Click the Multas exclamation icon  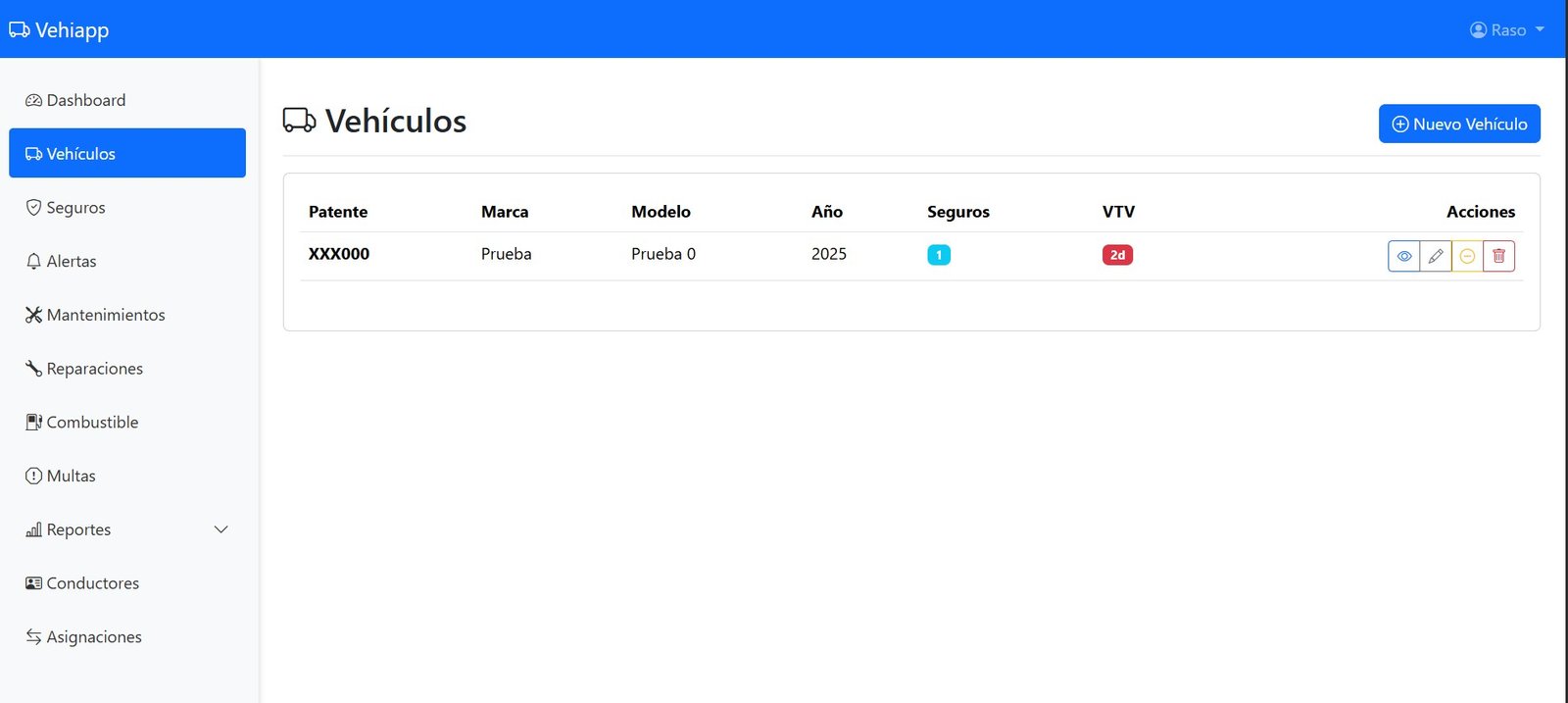pyautogui.click(x=33, y=476)
